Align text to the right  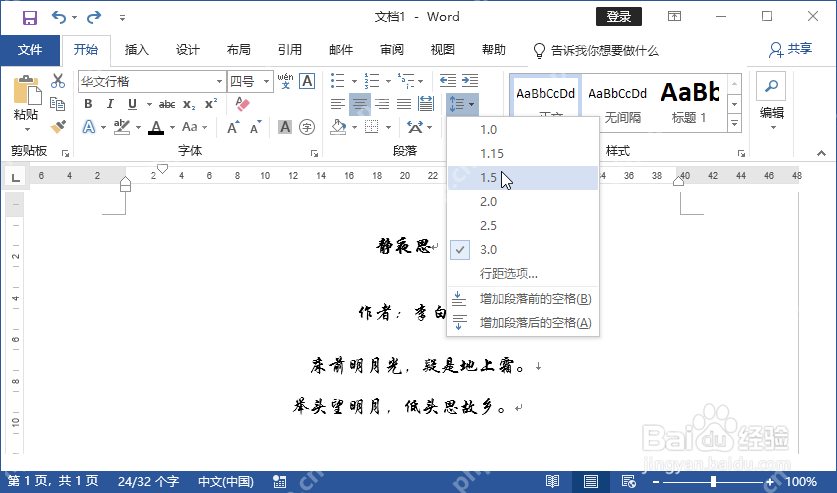click(x=382, y=104)
